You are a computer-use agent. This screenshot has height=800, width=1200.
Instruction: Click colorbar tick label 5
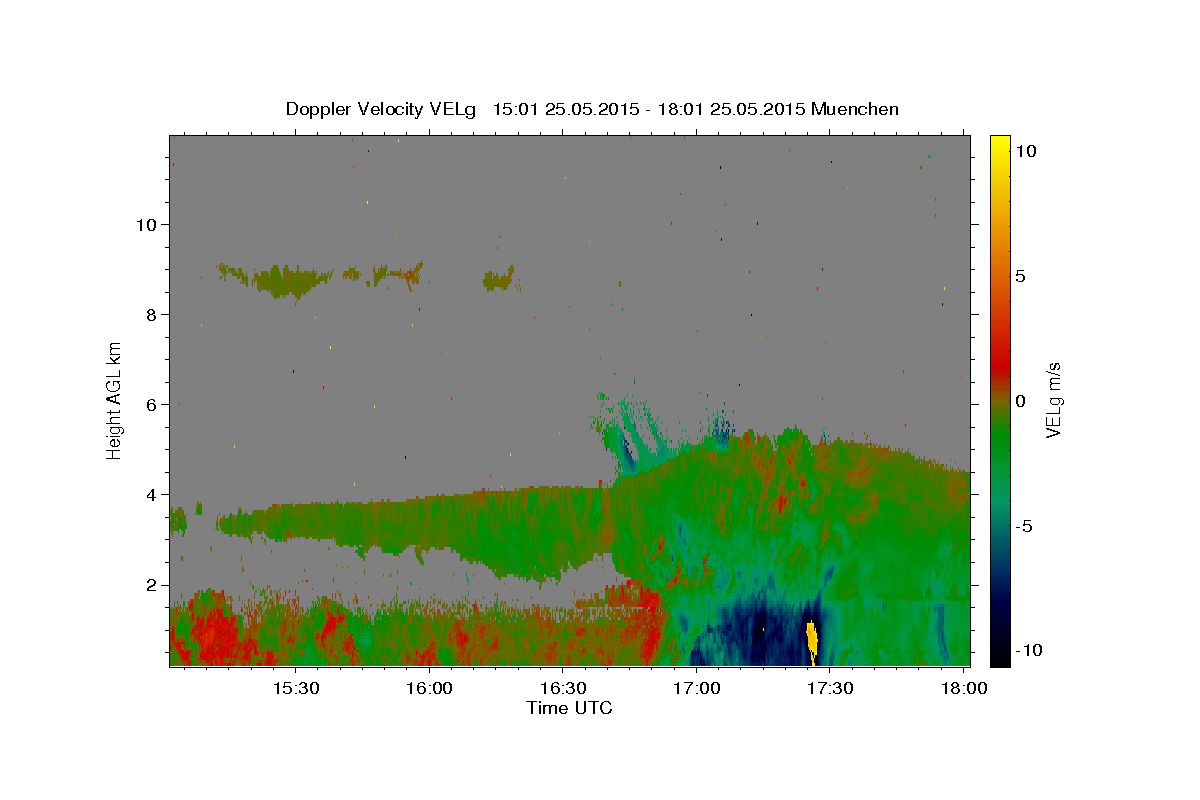(1021, 275)
